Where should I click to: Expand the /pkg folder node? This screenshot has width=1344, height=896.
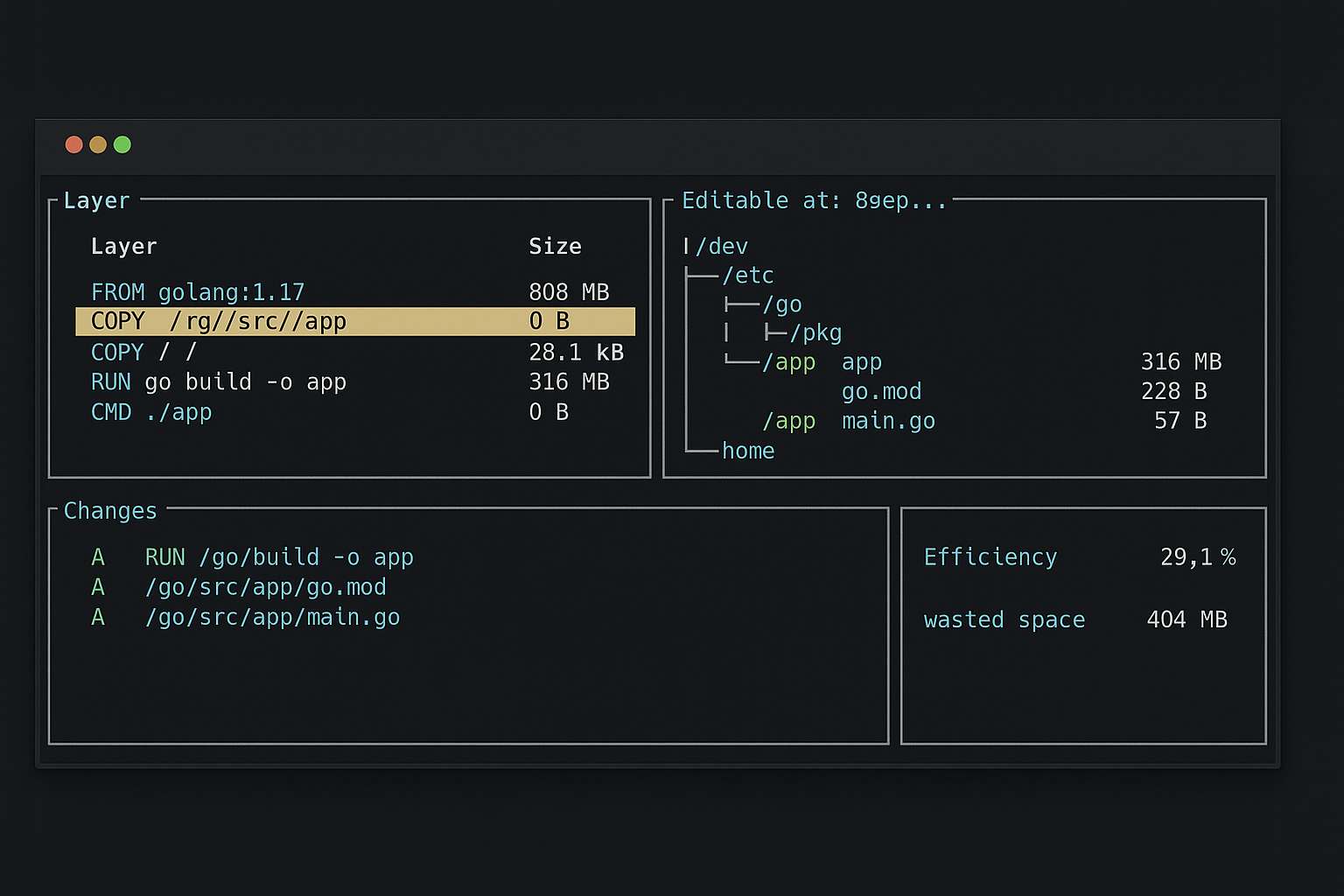tap(815, 333)
